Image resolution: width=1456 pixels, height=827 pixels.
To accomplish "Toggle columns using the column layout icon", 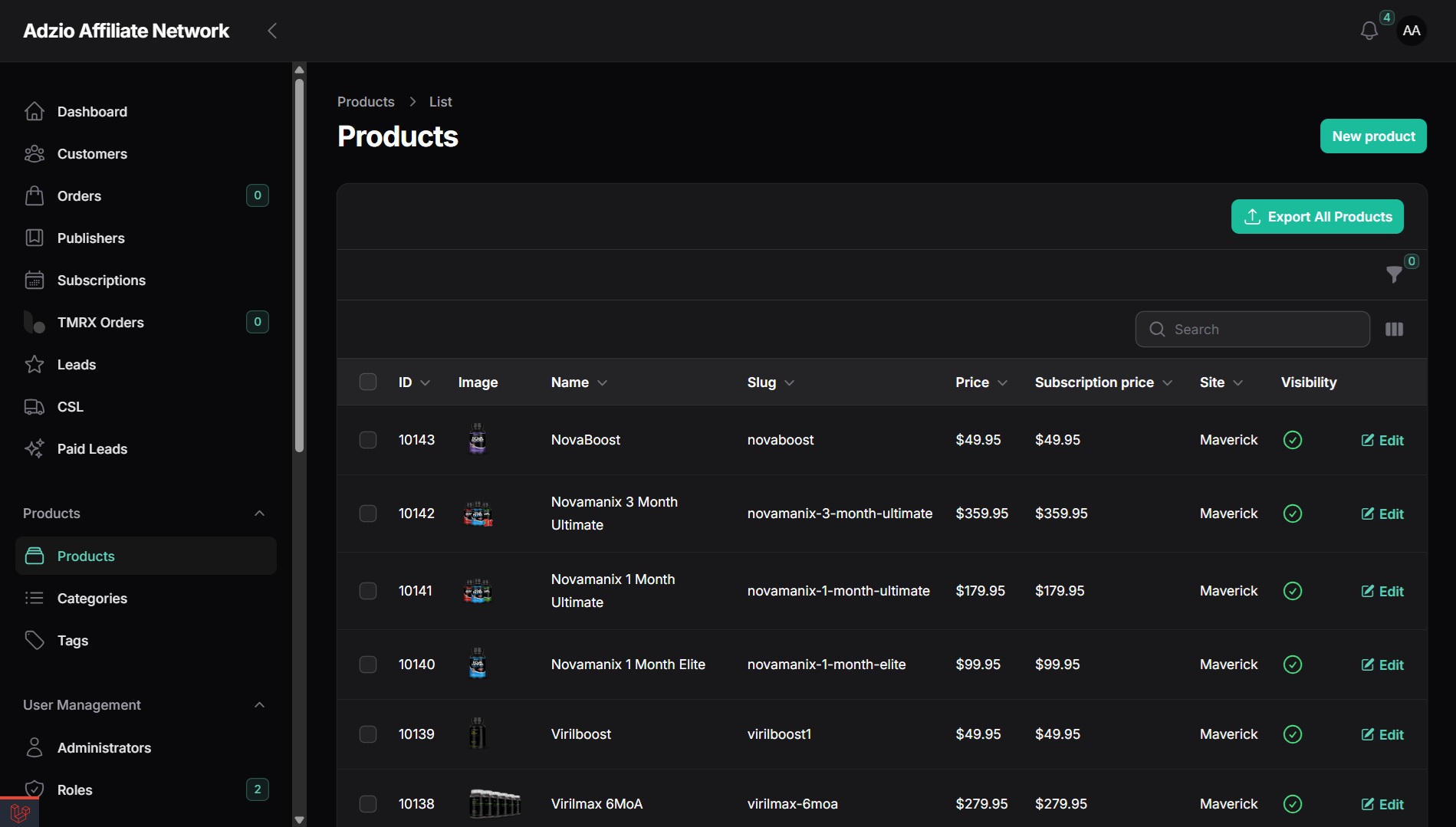I will tap(1394, 330).
